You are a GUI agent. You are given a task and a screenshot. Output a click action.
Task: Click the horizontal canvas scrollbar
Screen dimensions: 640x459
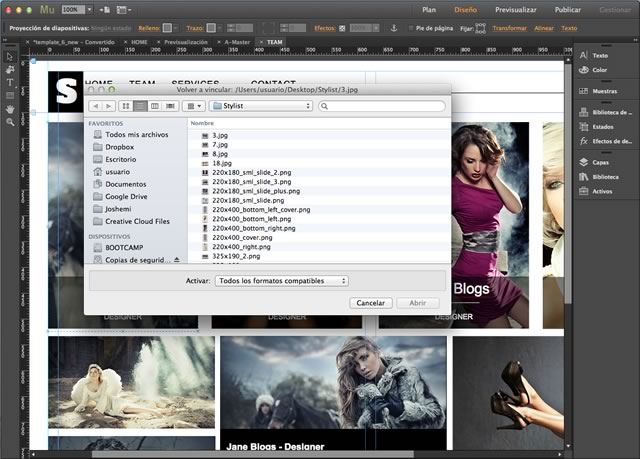coord(253,454)
